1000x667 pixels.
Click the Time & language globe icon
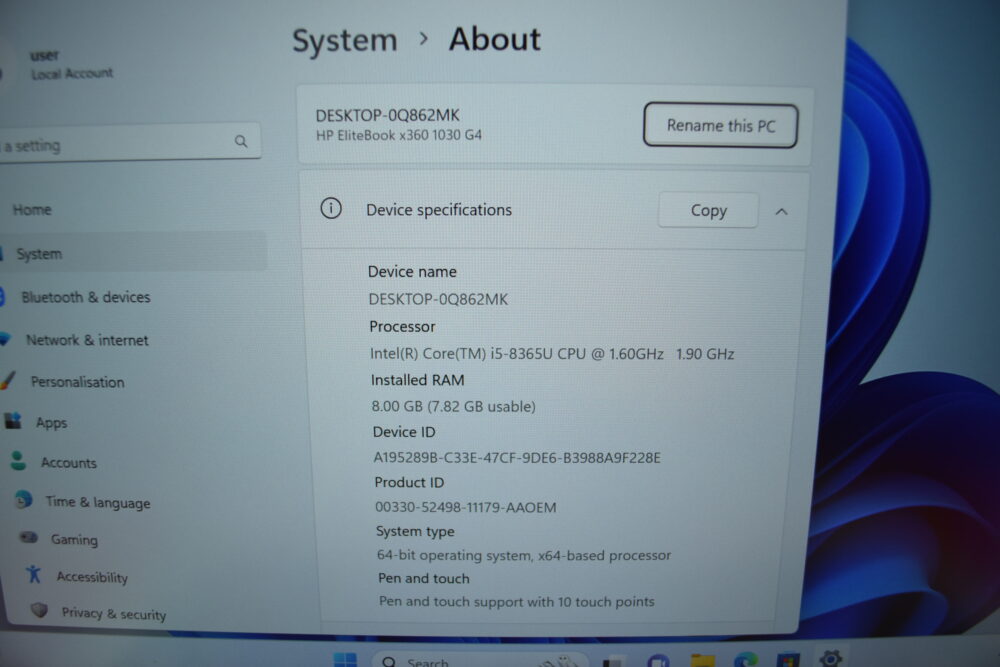click(x=24, y=500)
